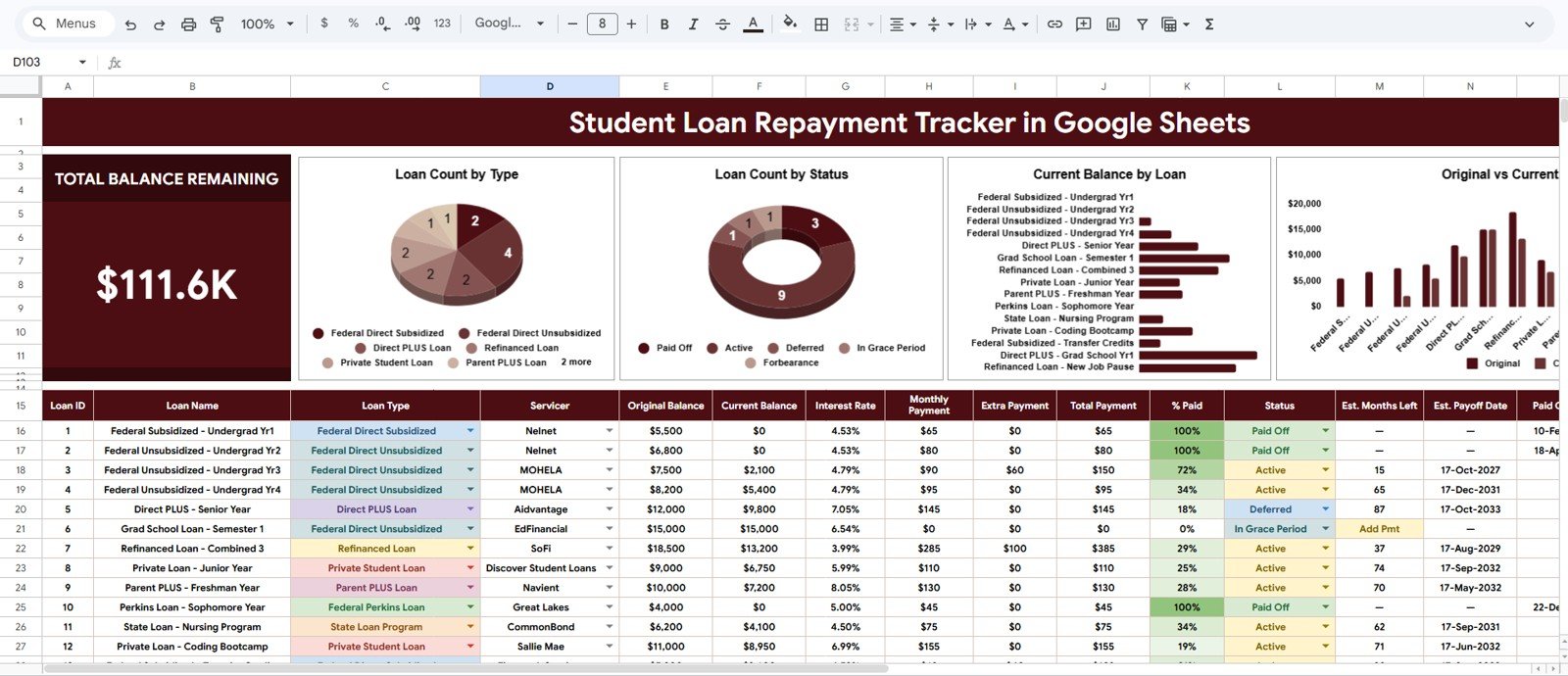Click the Est. Payoff Date header cell

(1470, 406)
